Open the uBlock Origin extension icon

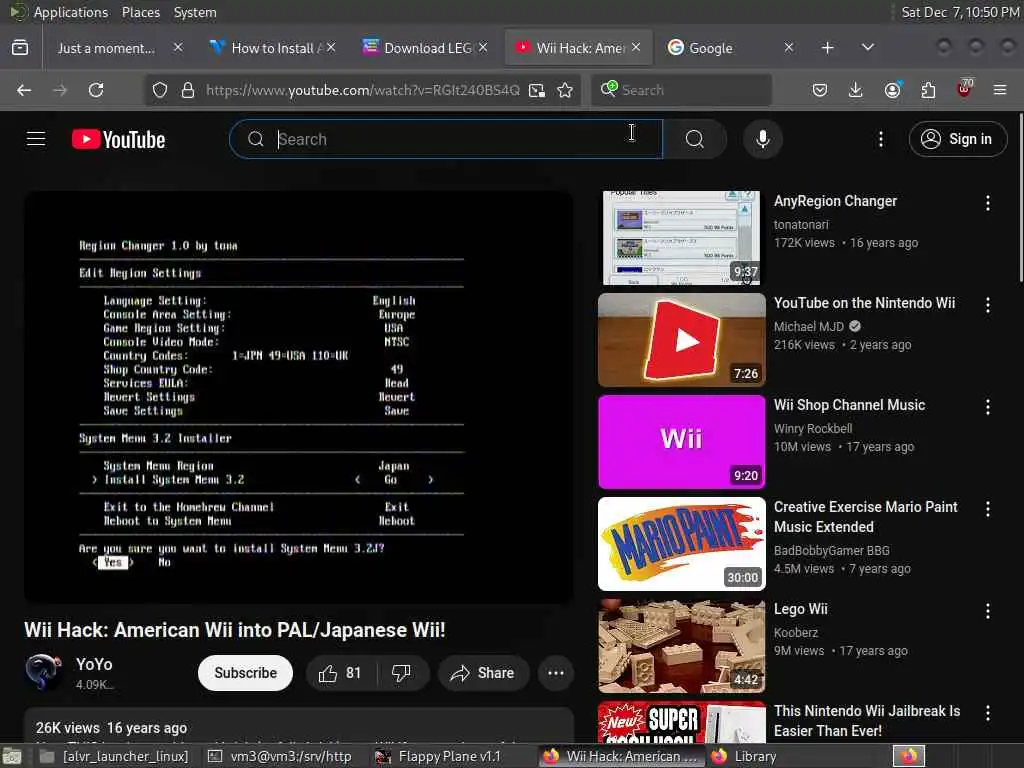pos(964,89)
